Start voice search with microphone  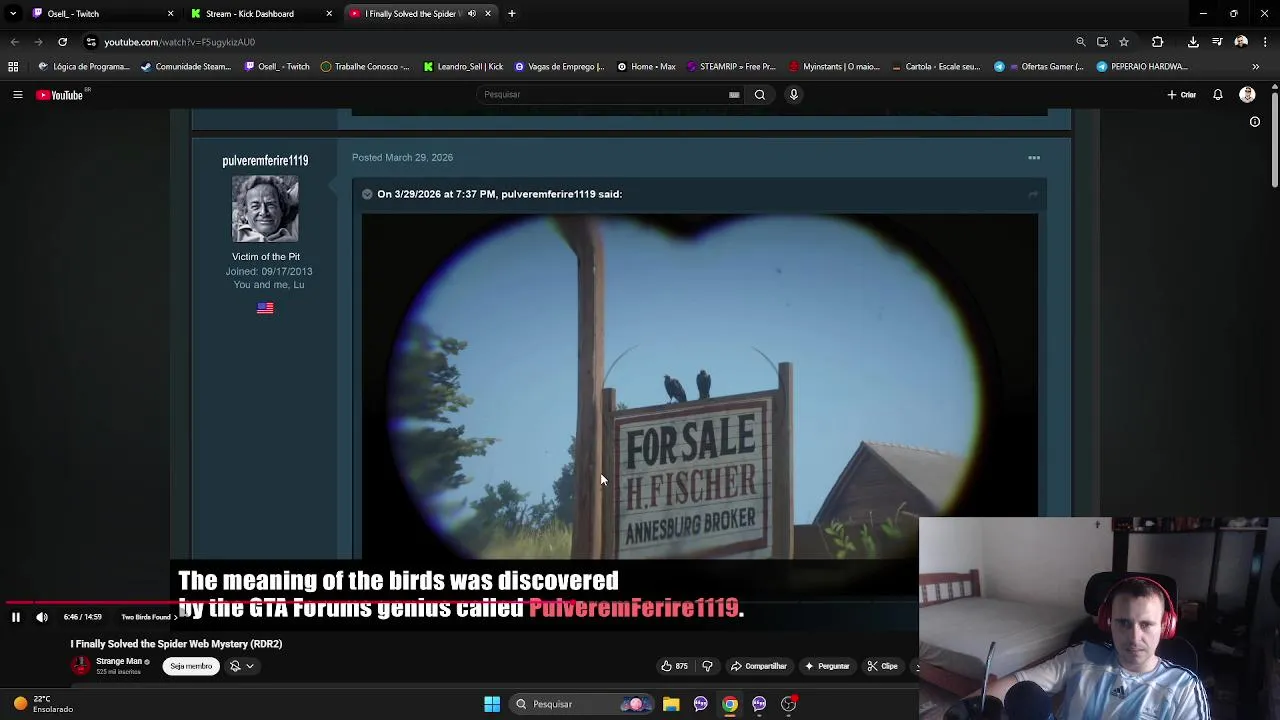pos(794,95)
